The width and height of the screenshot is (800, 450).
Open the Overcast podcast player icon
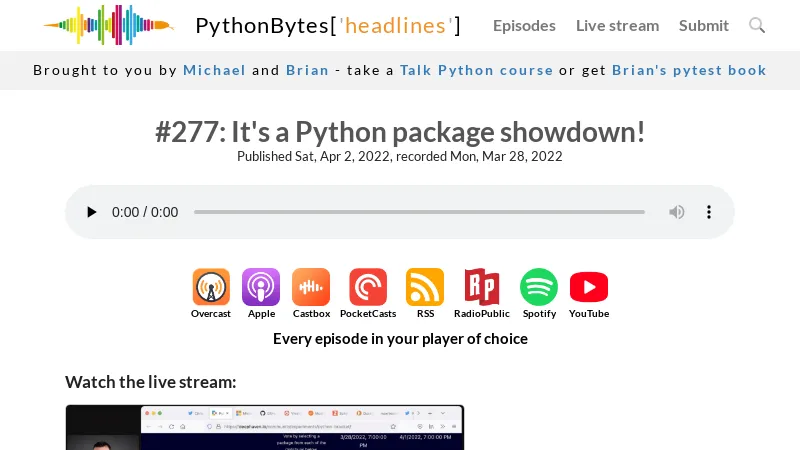pos(211,287)
